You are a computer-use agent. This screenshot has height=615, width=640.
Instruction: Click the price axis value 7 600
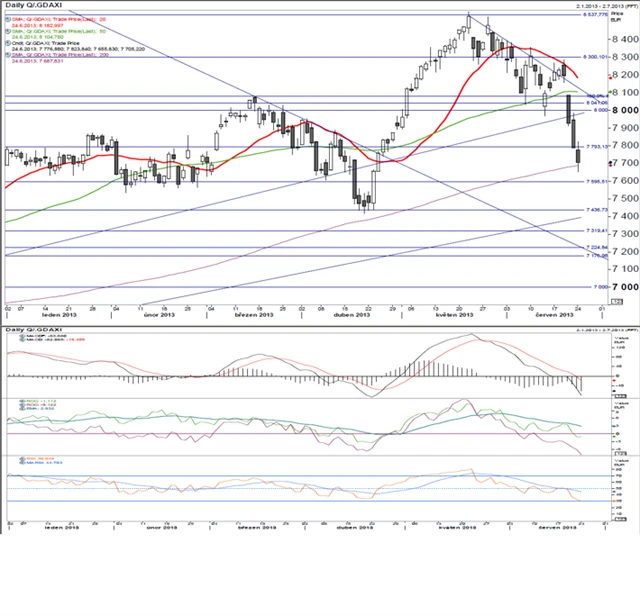point(625,180)
